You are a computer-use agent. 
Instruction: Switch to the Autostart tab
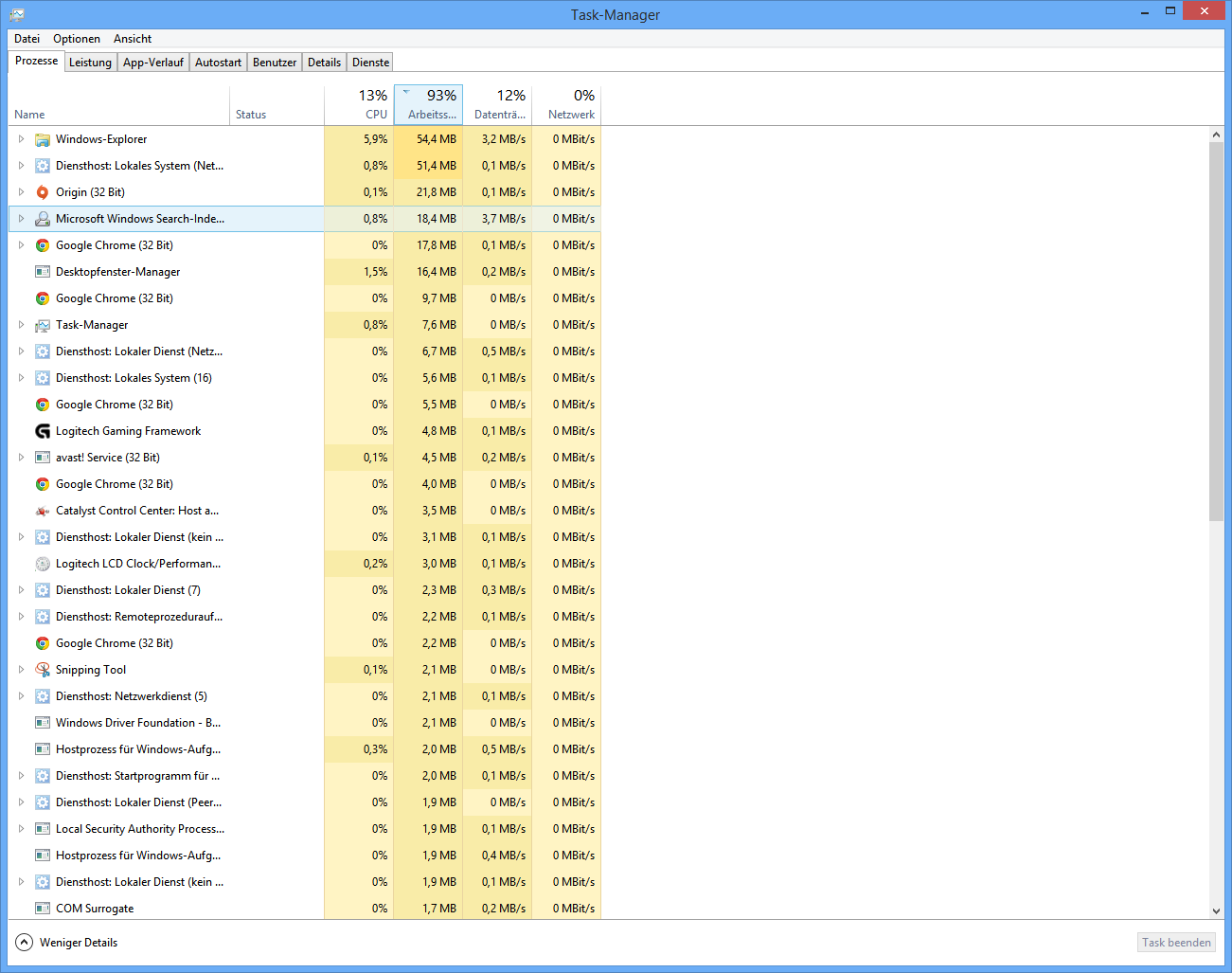point(218,63)
